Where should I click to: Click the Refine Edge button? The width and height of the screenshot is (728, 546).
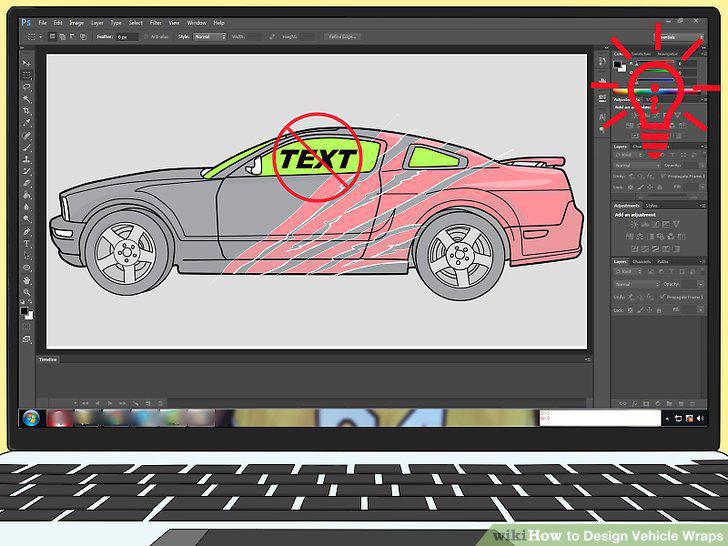342,37
